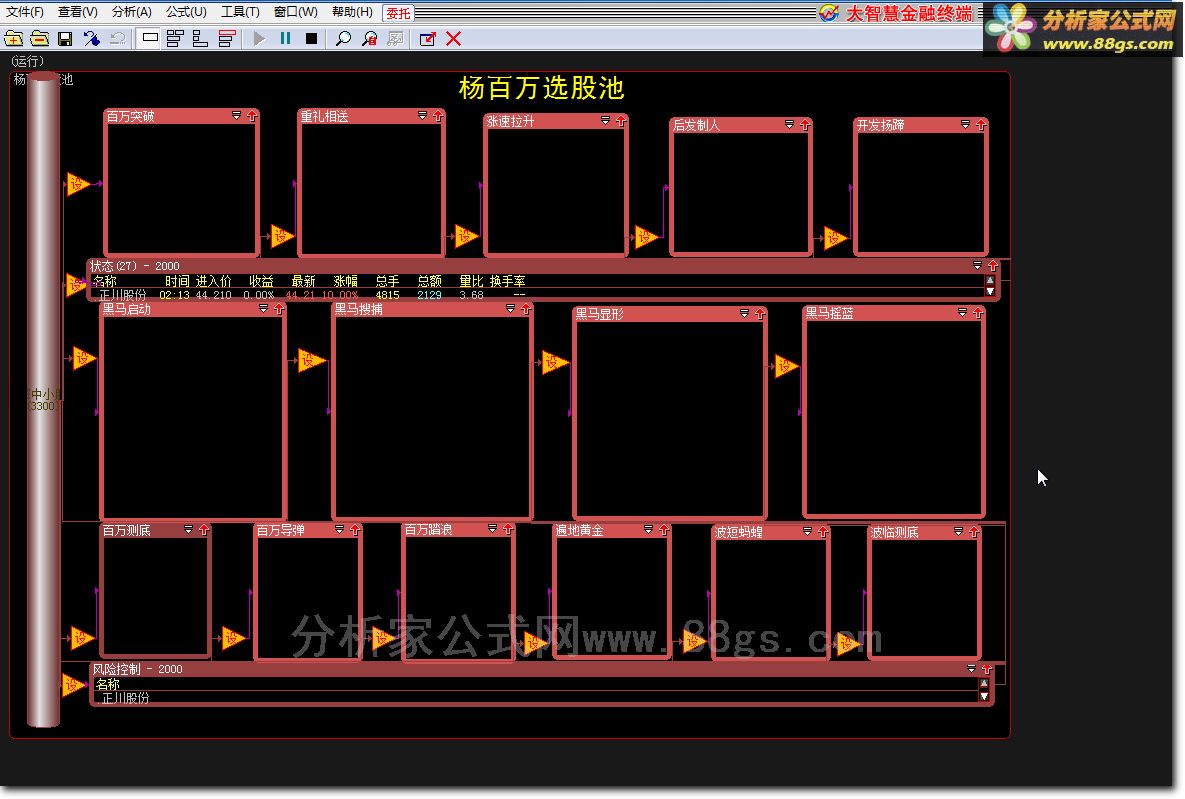
Task: Click orange 设 triangle before 百万突破
Action: [78, 184]
